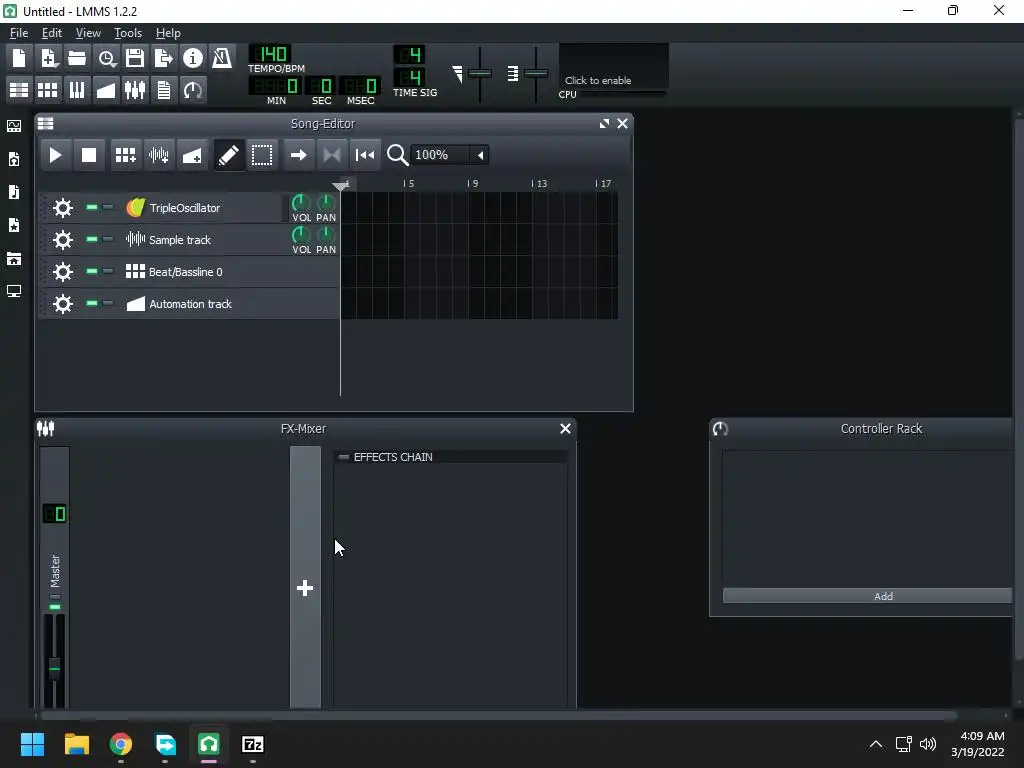Show the Automation Editor toolbar icon
Viewport: 1024px width, 768px height.
(106, 89)
